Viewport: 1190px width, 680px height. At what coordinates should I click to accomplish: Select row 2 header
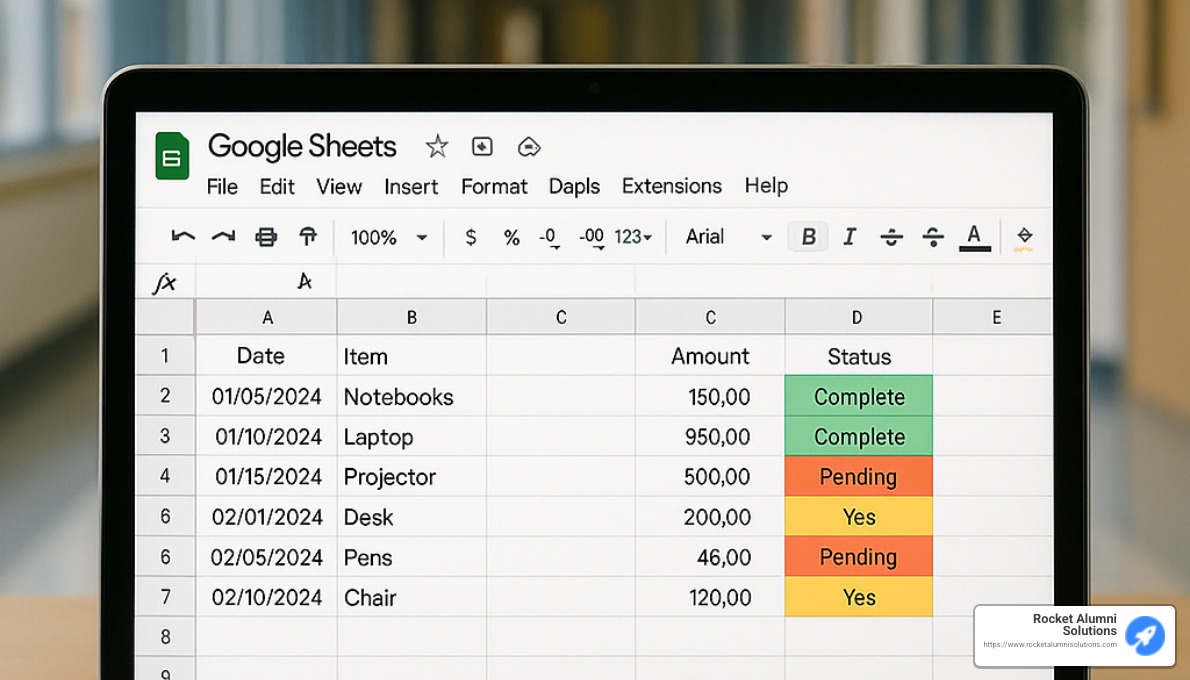point(165,395)
